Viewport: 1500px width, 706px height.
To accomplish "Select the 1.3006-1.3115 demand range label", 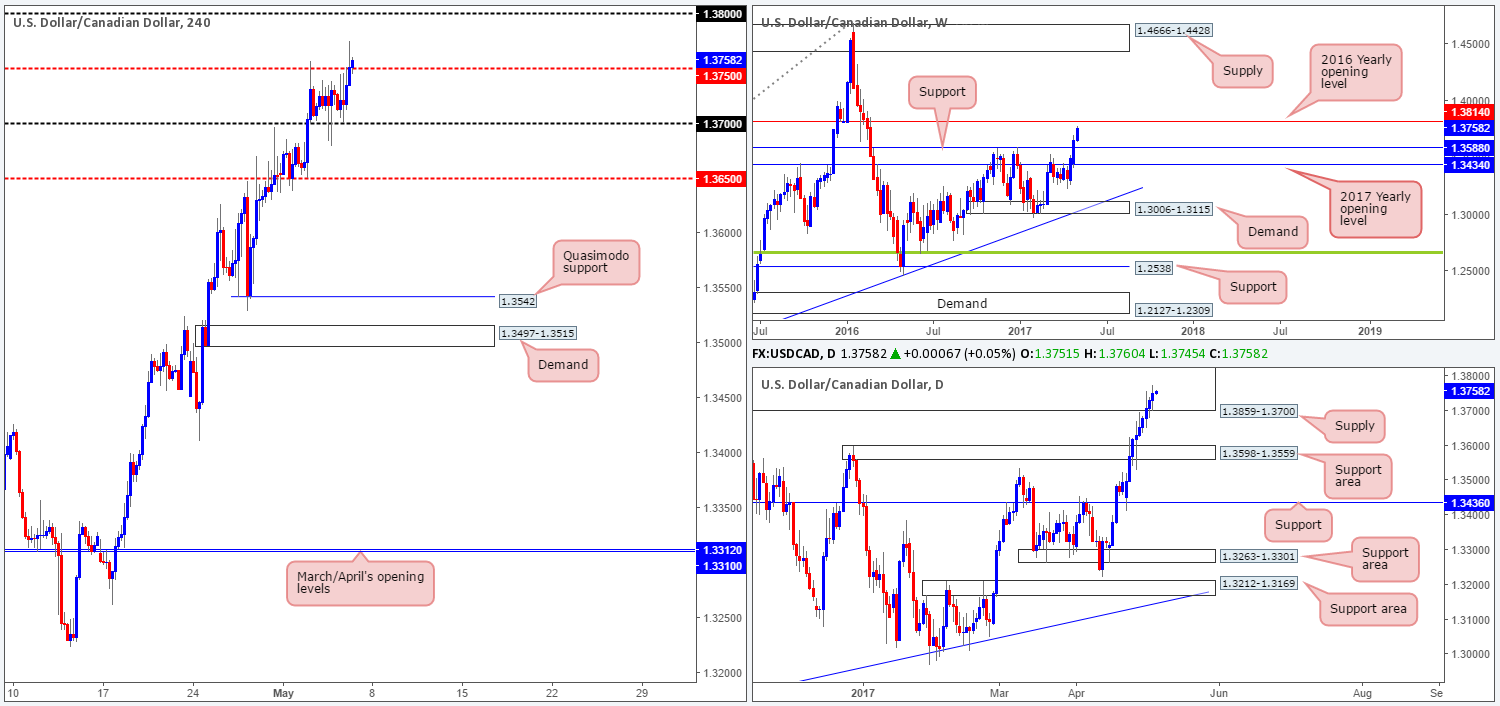I will 1172,207.
